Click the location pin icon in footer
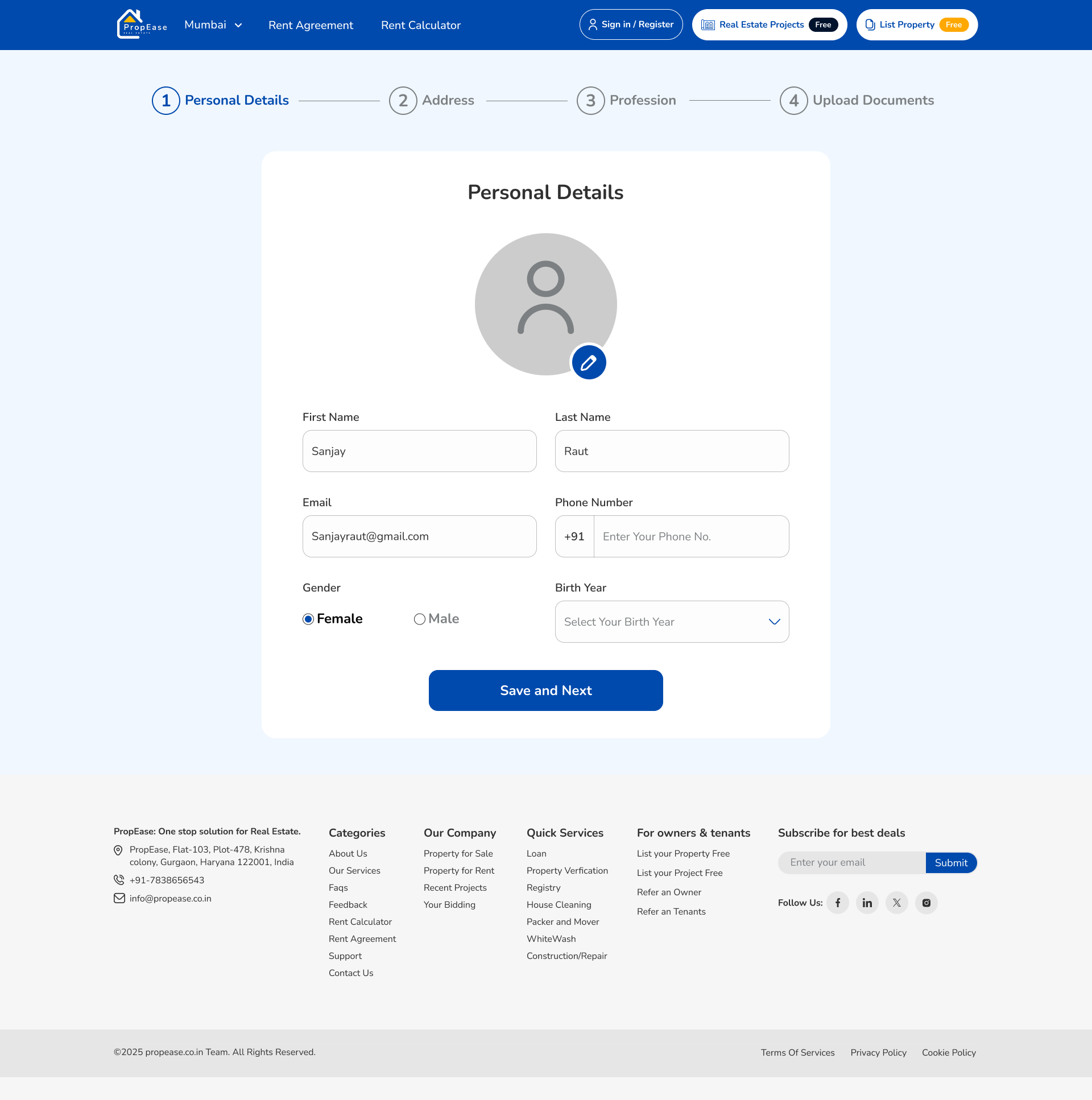Viewport: 1092px width, 1100px height. [118, 850]
